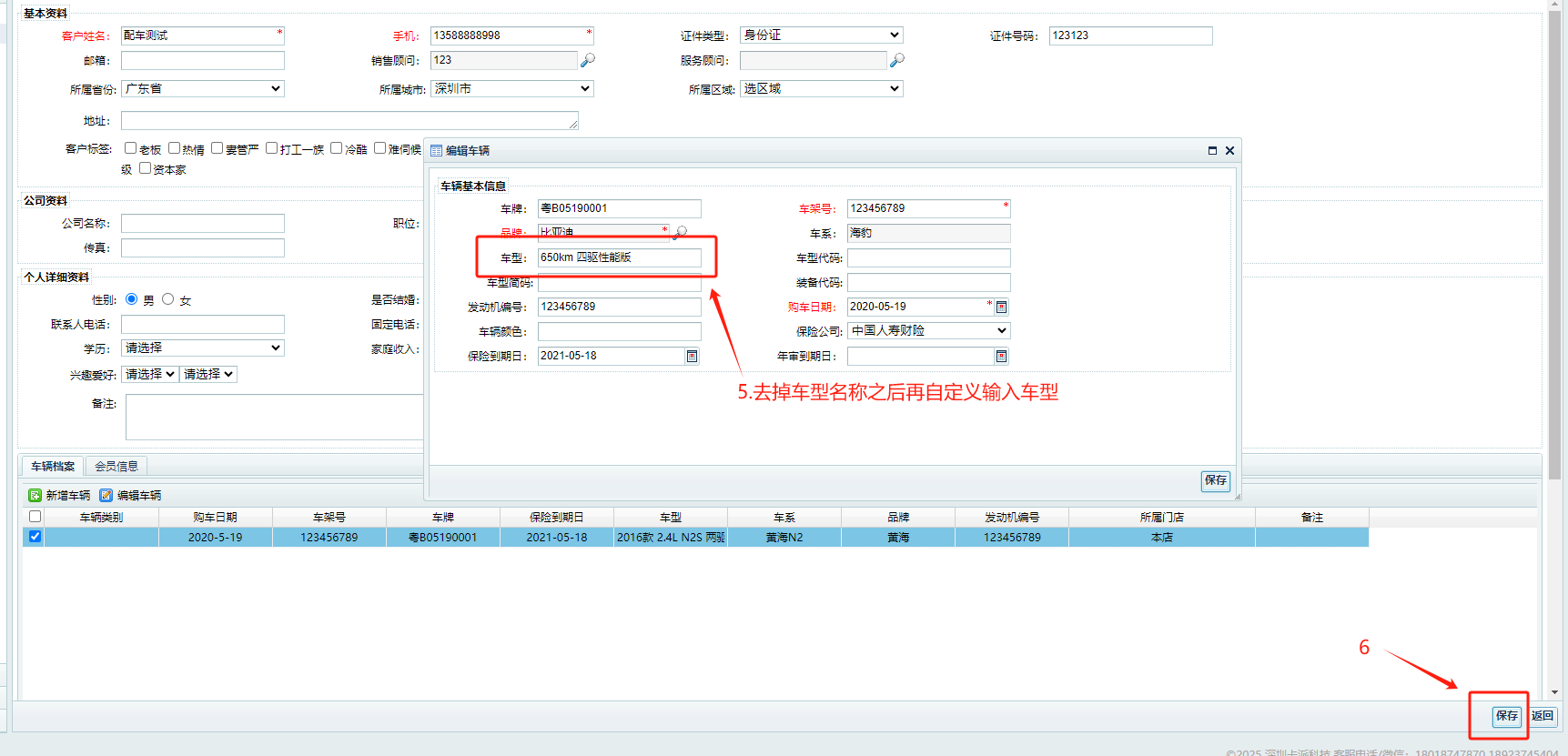Uncheck the selected vehicle row checkbox
Image resolution: width=1568 pixels, height=756 pixels.
point(35,537)
